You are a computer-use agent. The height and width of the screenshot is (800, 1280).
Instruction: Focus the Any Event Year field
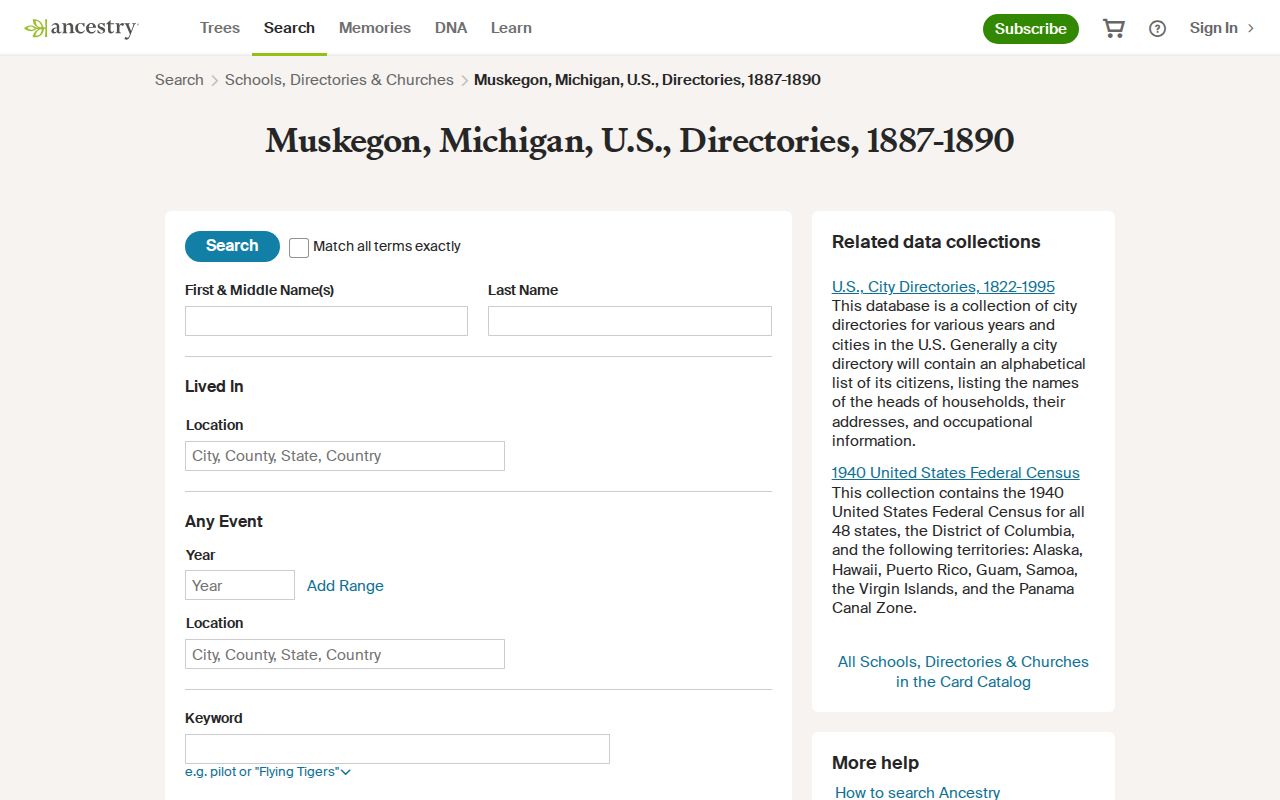tap(240, 585)
